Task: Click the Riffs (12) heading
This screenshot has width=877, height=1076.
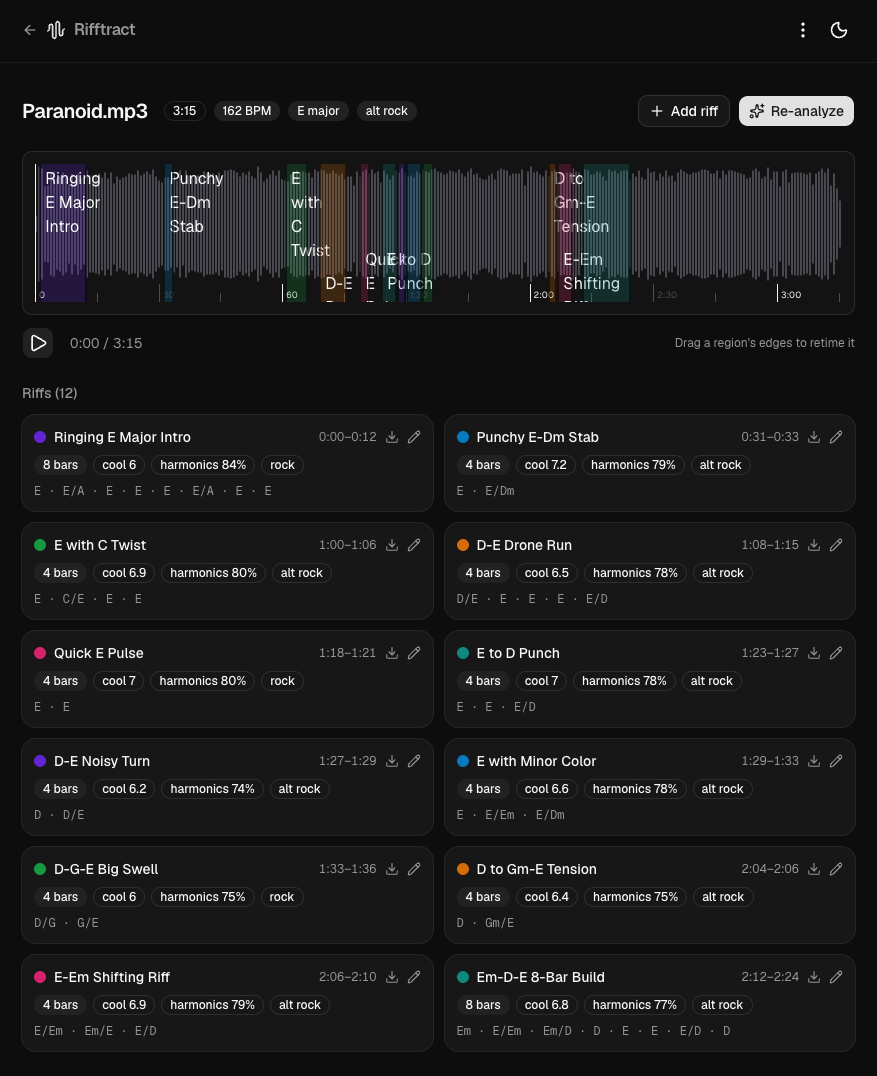Action: point(49,393)
